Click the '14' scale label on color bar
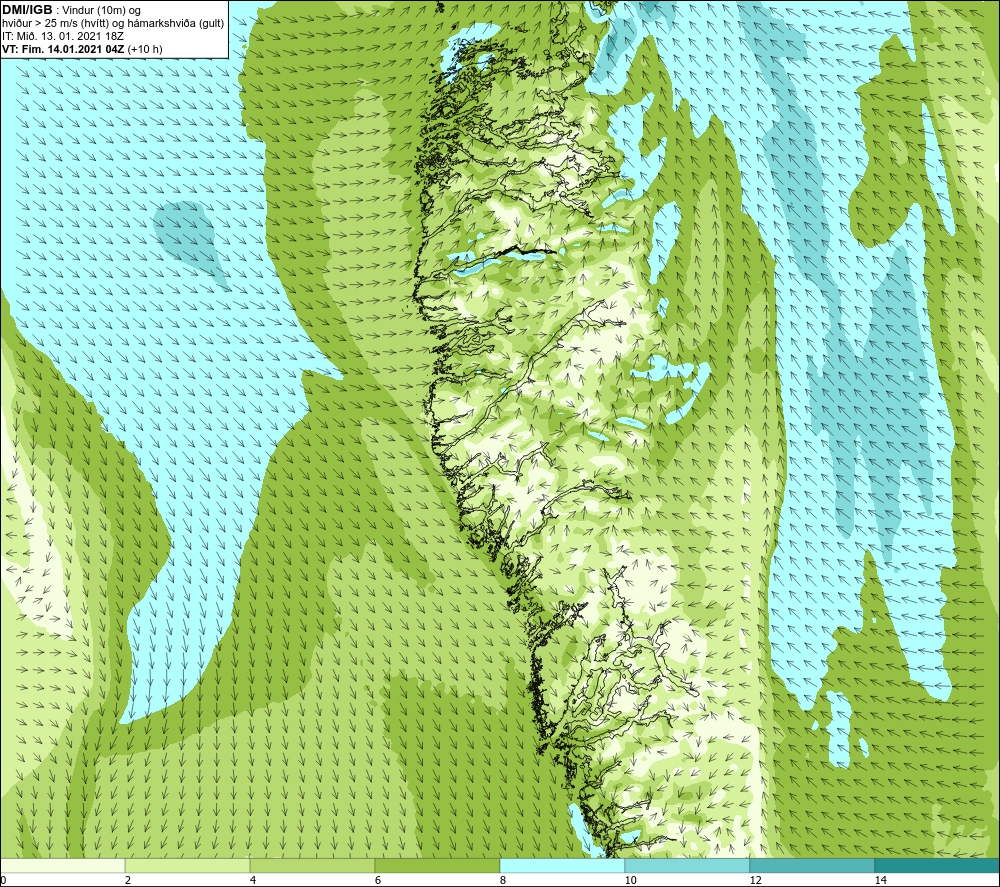This screenshot has height=887, width=1000. [x=880, y=880]
